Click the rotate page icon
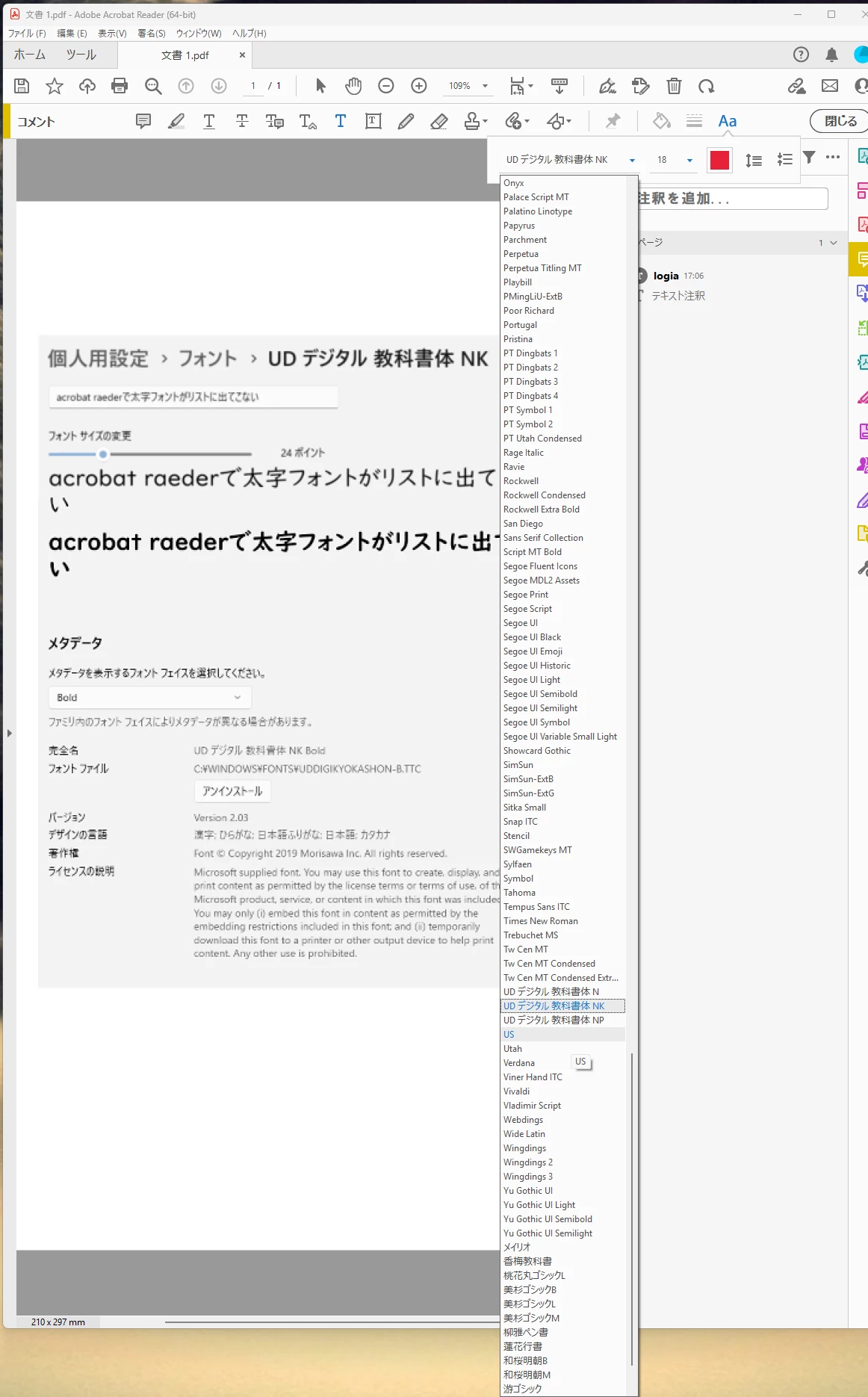 tap(707, 86)
